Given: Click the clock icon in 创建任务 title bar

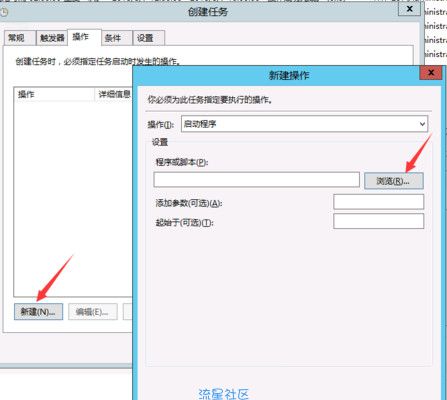Looking at the screenshot, I should click(3, 13).
